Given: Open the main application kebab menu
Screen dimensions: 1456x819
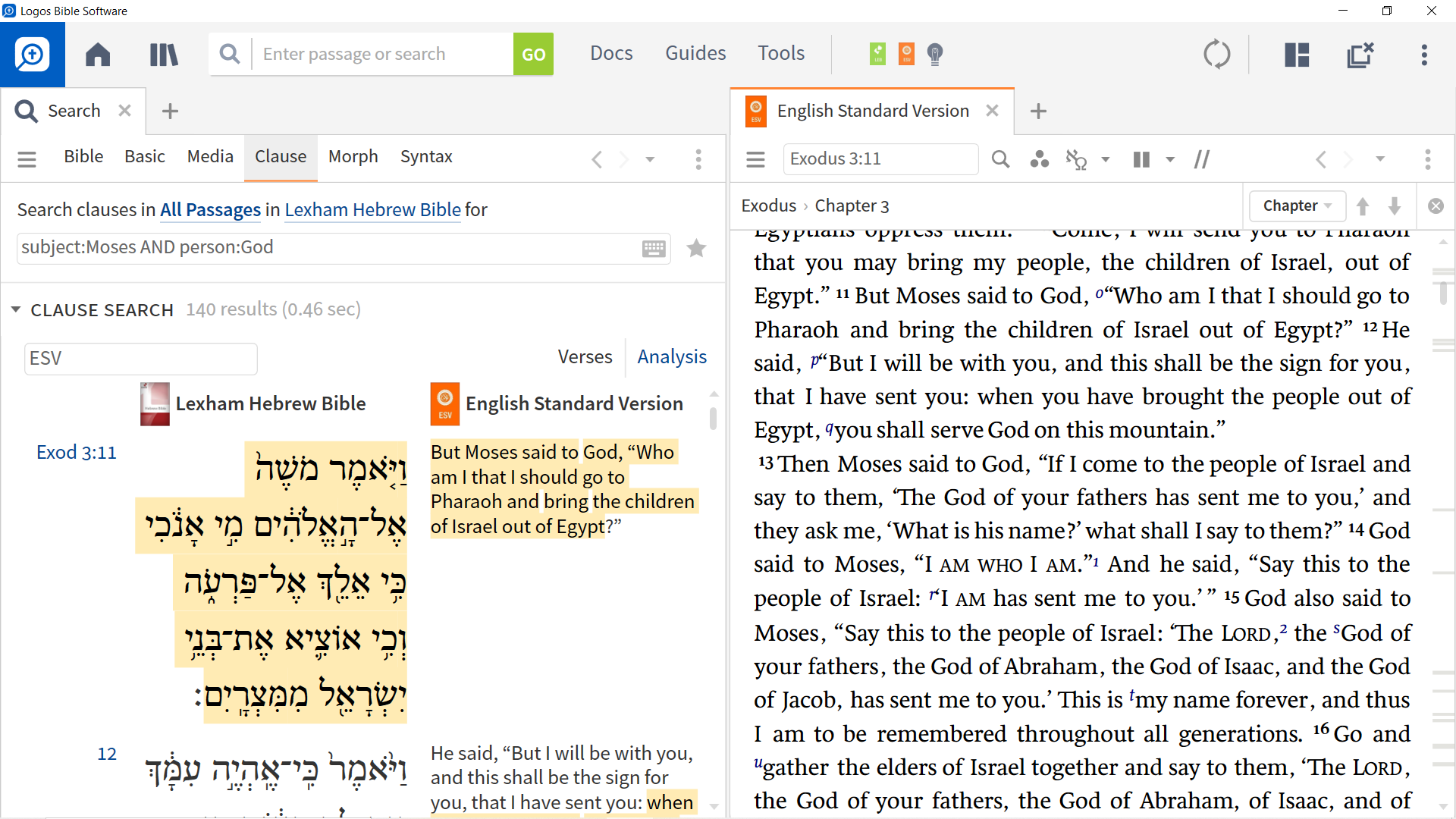Looking at the screenshot, I should (x=1424, y=54).
